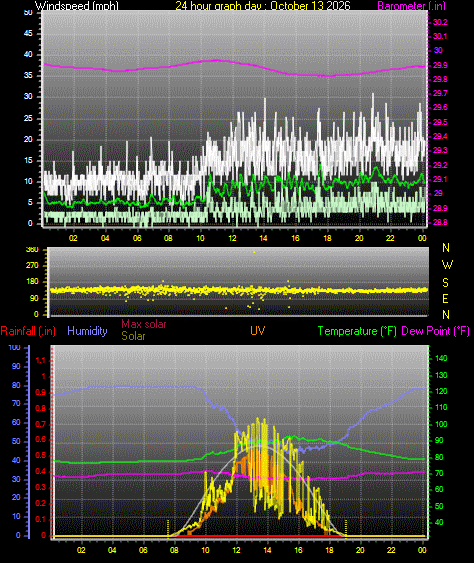Viewport: 474px width, 563px height.
Task: Click the blue Humidity legend label
Action: 87,331
